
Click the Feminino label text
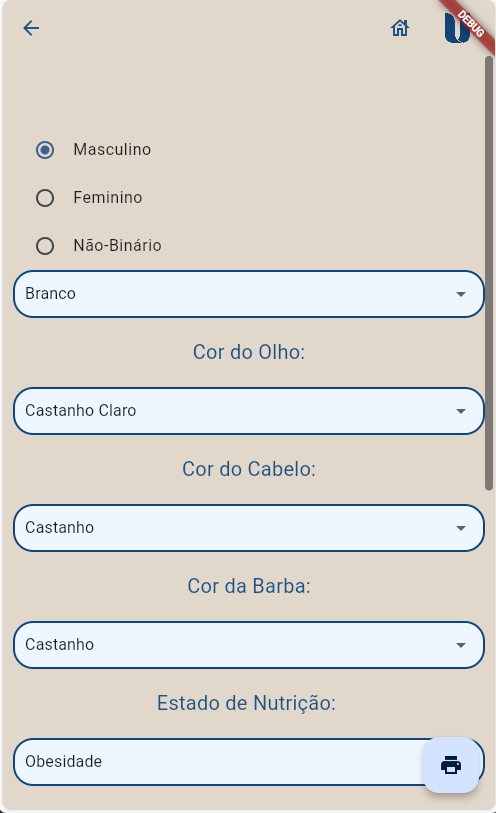pos(108,198)
